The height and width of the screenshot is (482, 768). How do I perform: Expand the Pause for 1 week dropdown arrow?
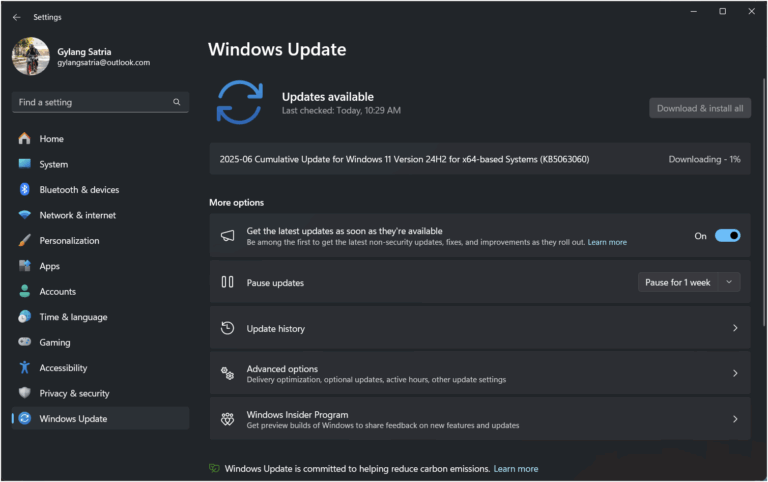pyautogui.click(x=729, y=282)
